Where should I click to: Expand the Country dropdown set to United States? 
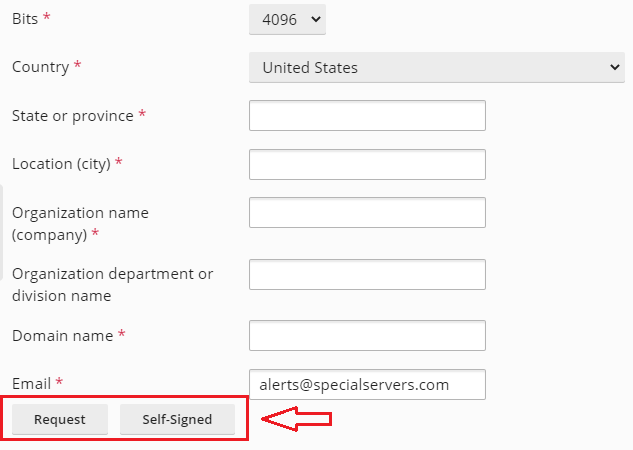[x=436, y=67]
